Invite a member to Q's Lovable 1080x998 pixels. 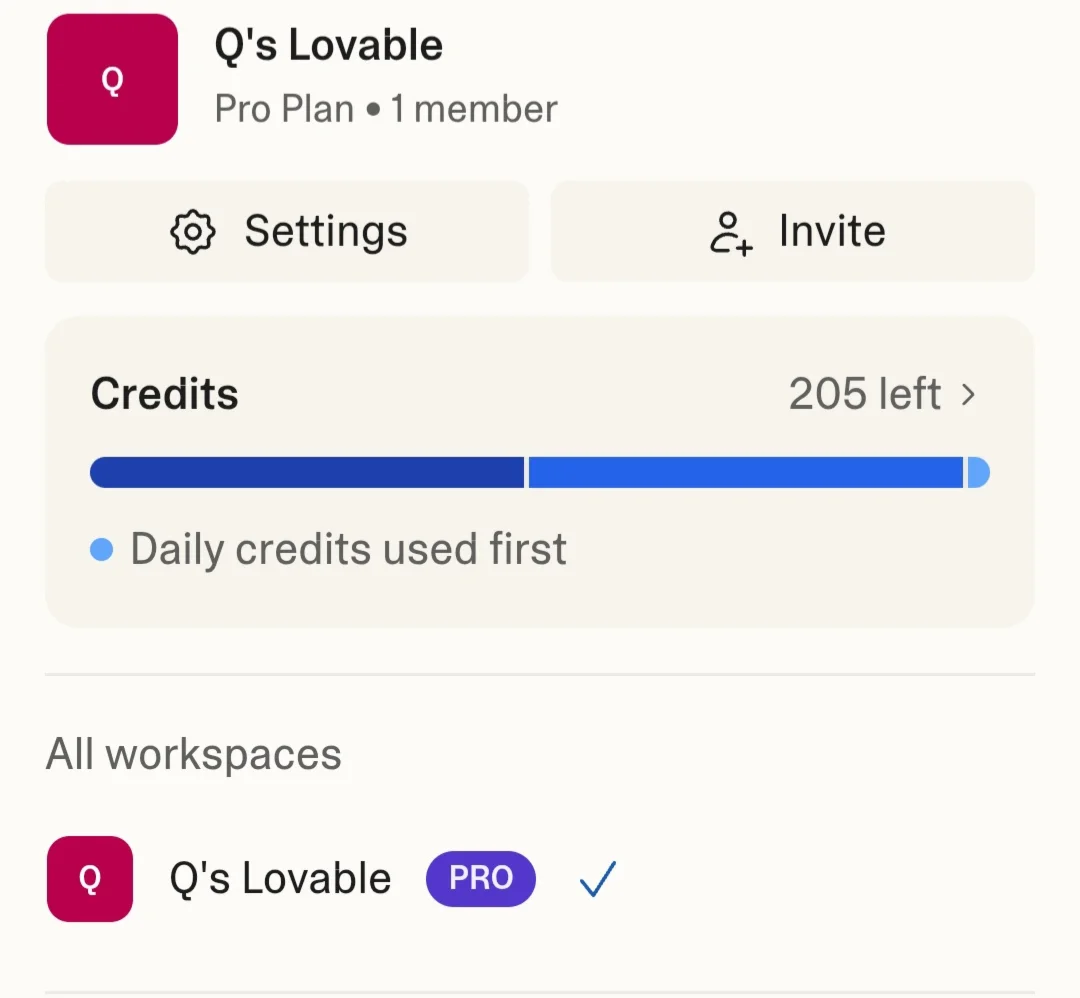tap(792, 231)
